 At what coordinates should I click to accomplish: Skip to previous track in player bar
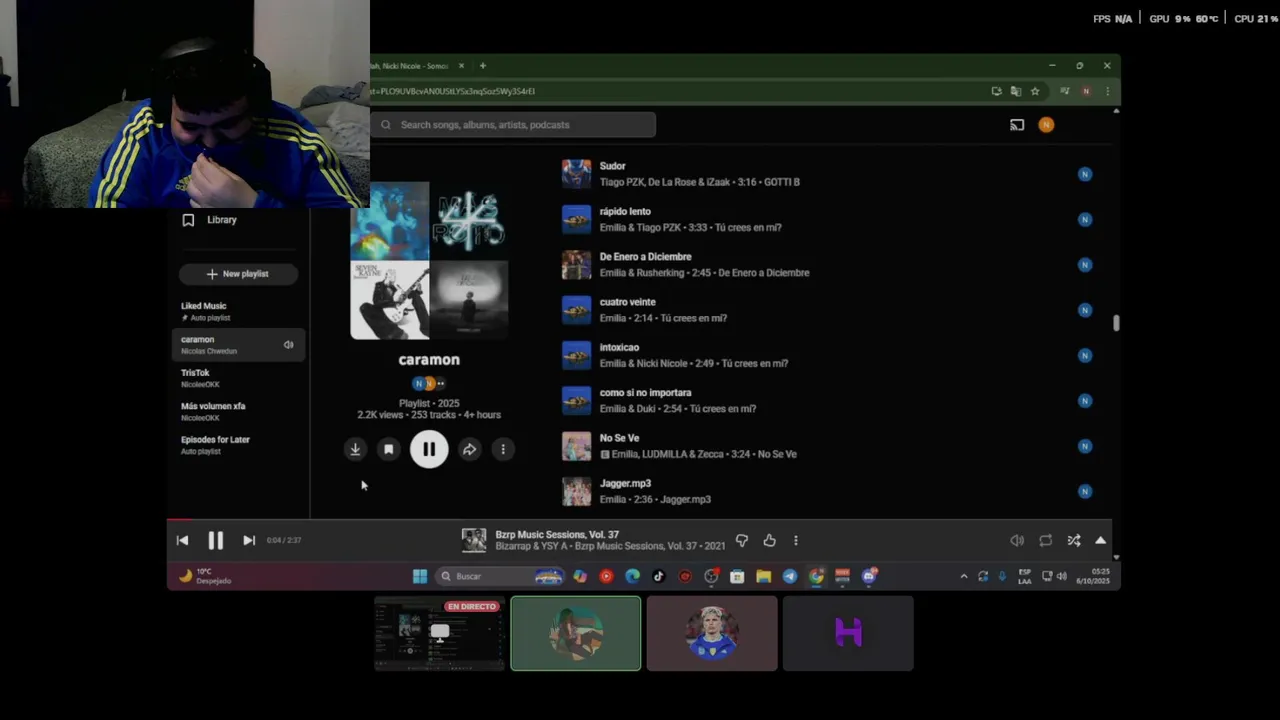(182, 540)
